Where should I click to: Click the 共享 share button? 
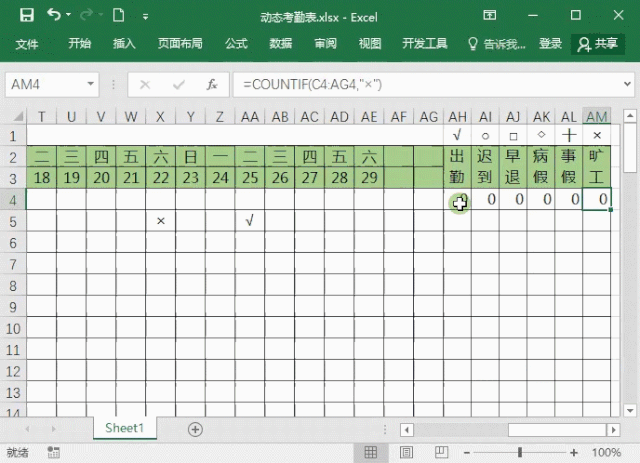(598, 44)
